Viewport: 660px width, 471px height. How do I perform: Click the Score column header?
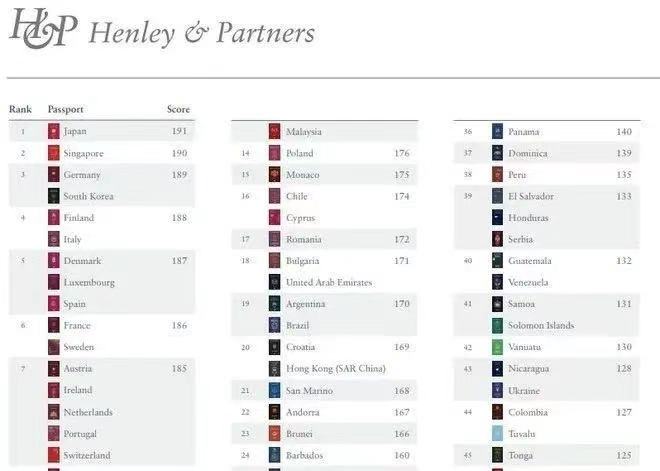[178, 109]
